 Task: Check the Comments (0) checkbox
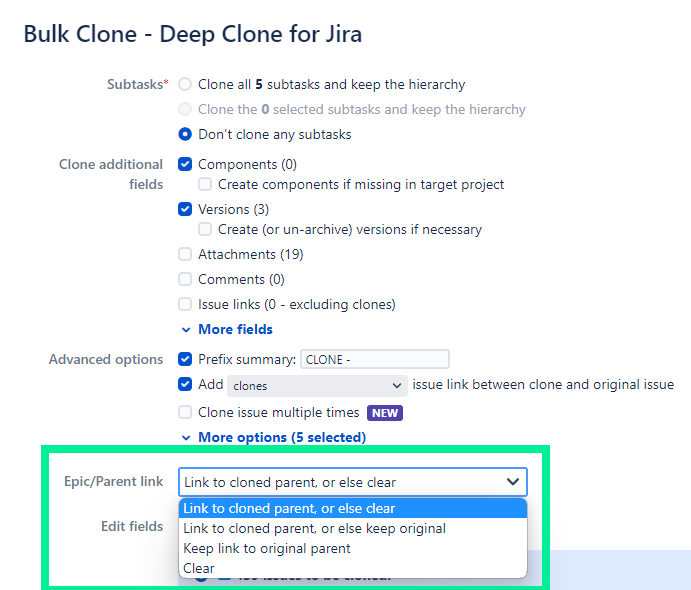(185, 279)
